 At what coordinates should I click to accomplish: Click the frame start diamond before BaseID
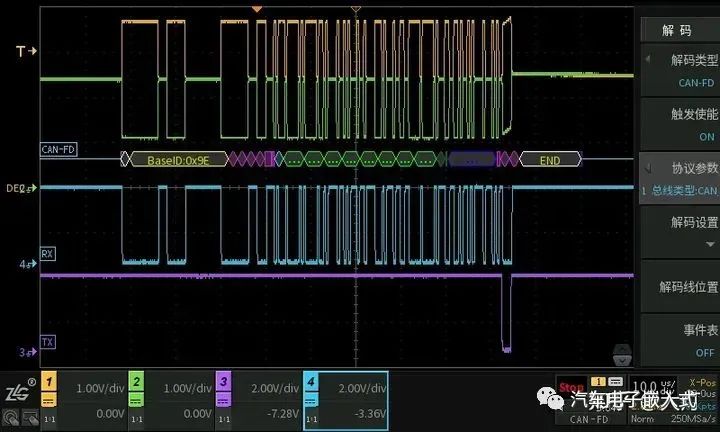pos(125,159)
